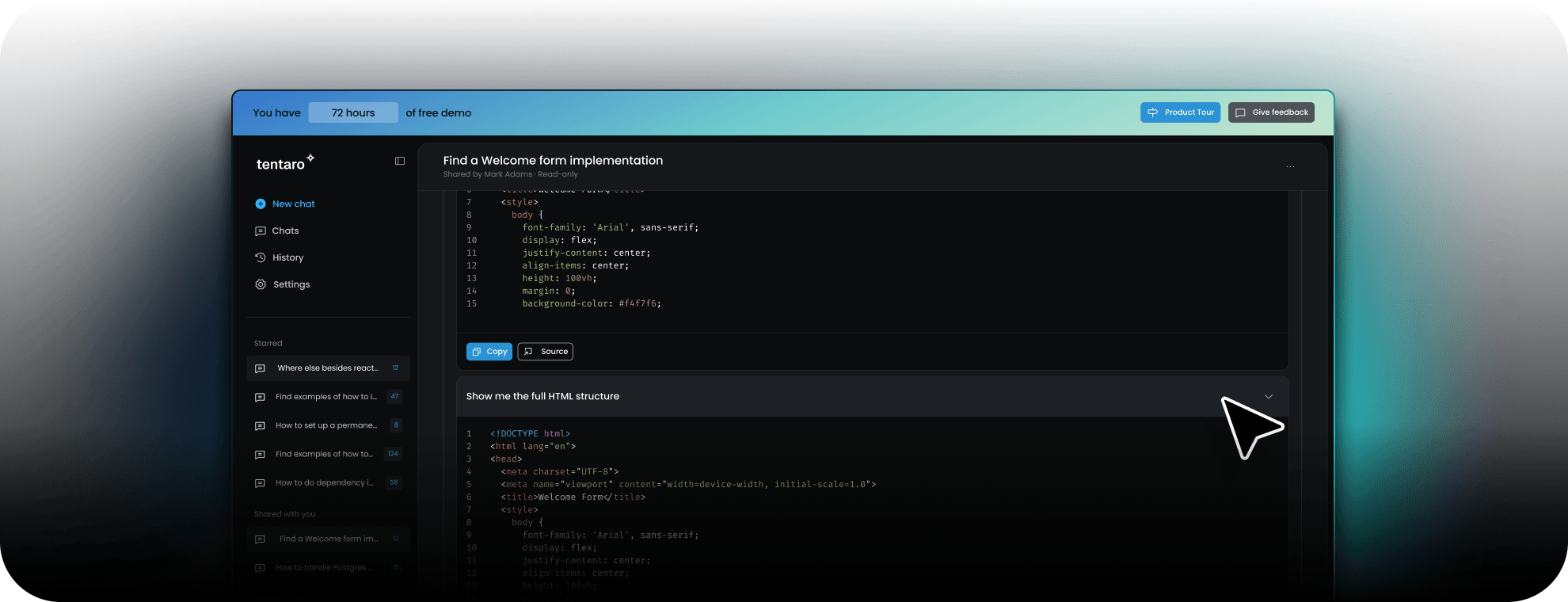Viewport: 1568px width, 602px height.
Task: Launch the Product Tour
Action: point(1180,112)
